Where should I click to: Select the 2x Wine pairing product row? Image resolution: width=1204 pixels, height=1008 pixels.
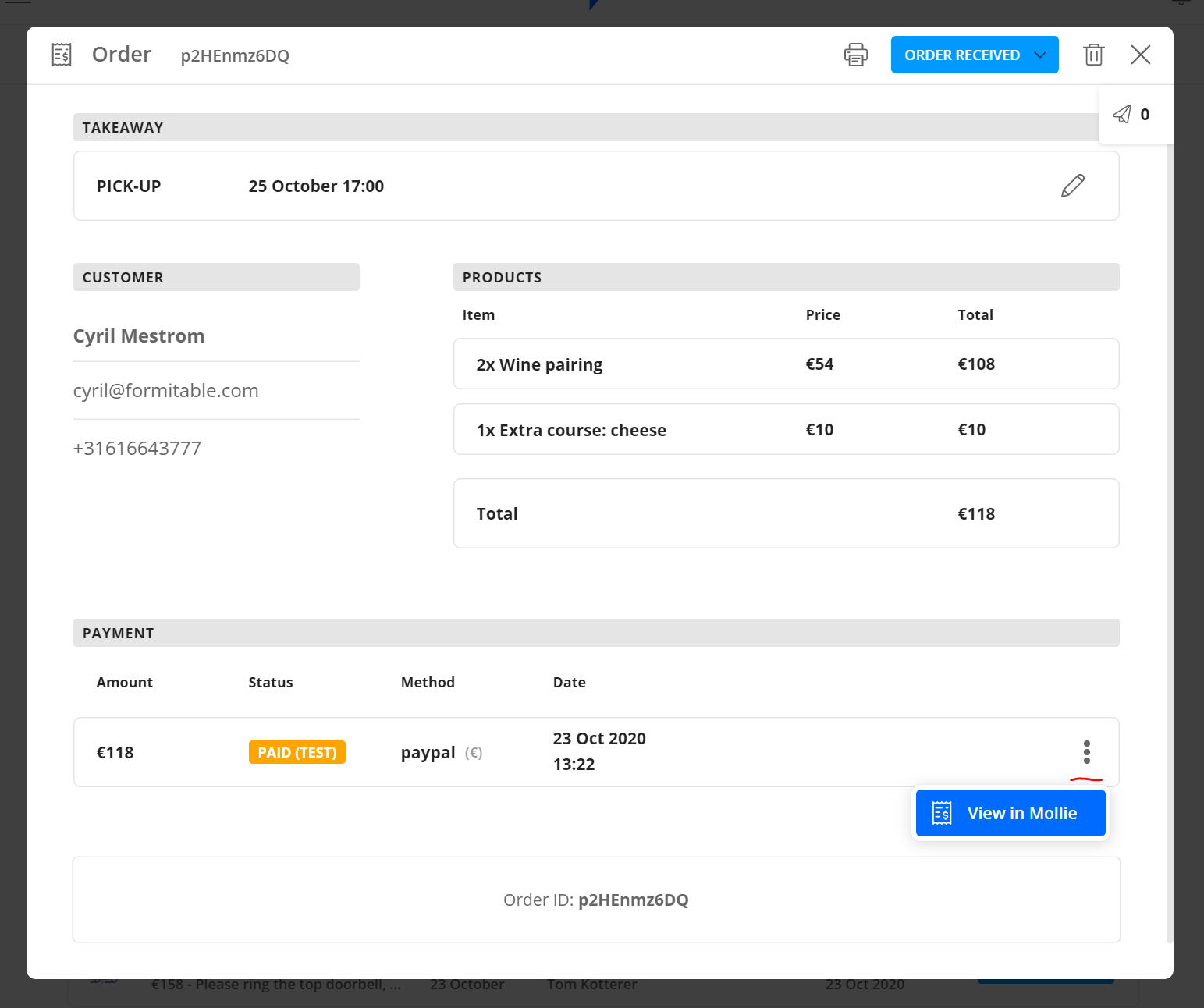pos(786,364)
